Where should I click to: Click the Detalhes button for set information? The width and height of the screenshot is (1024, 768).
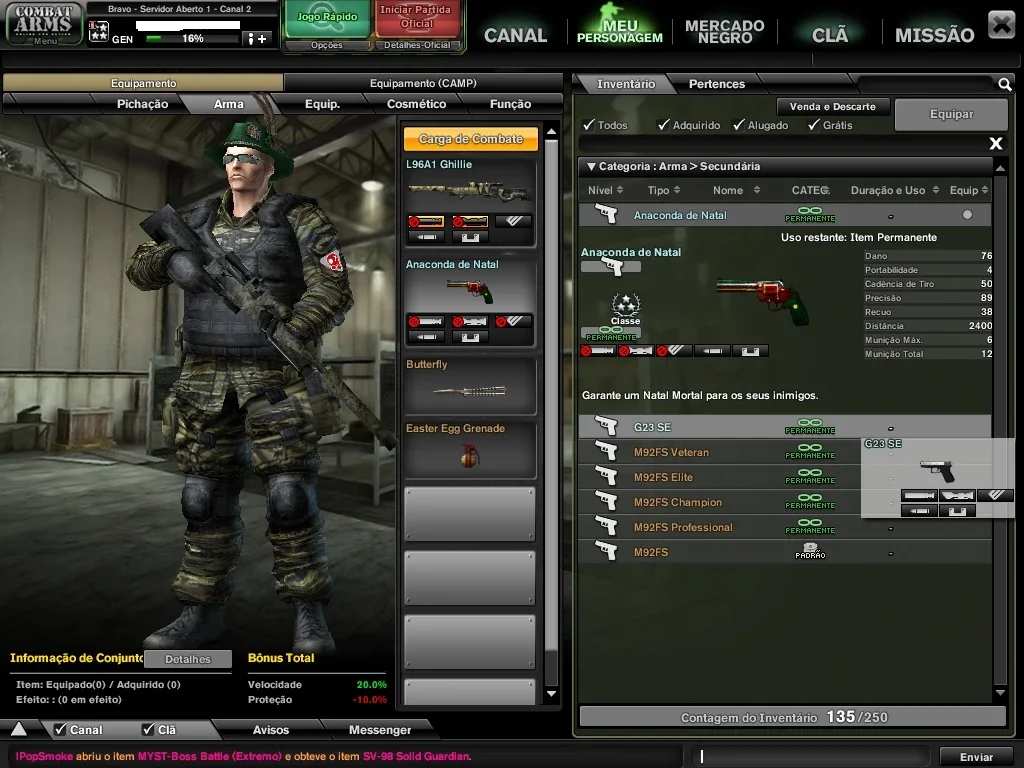187,659
